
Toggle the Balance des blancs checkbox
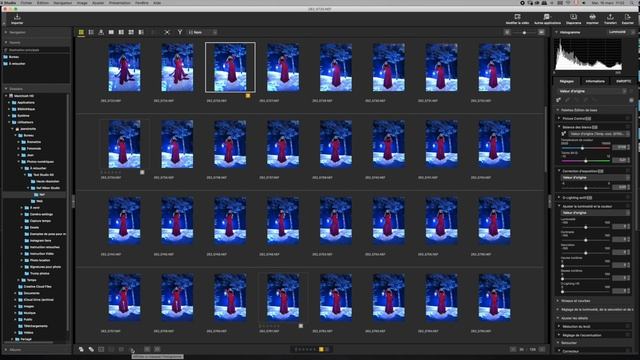[628, 127]
